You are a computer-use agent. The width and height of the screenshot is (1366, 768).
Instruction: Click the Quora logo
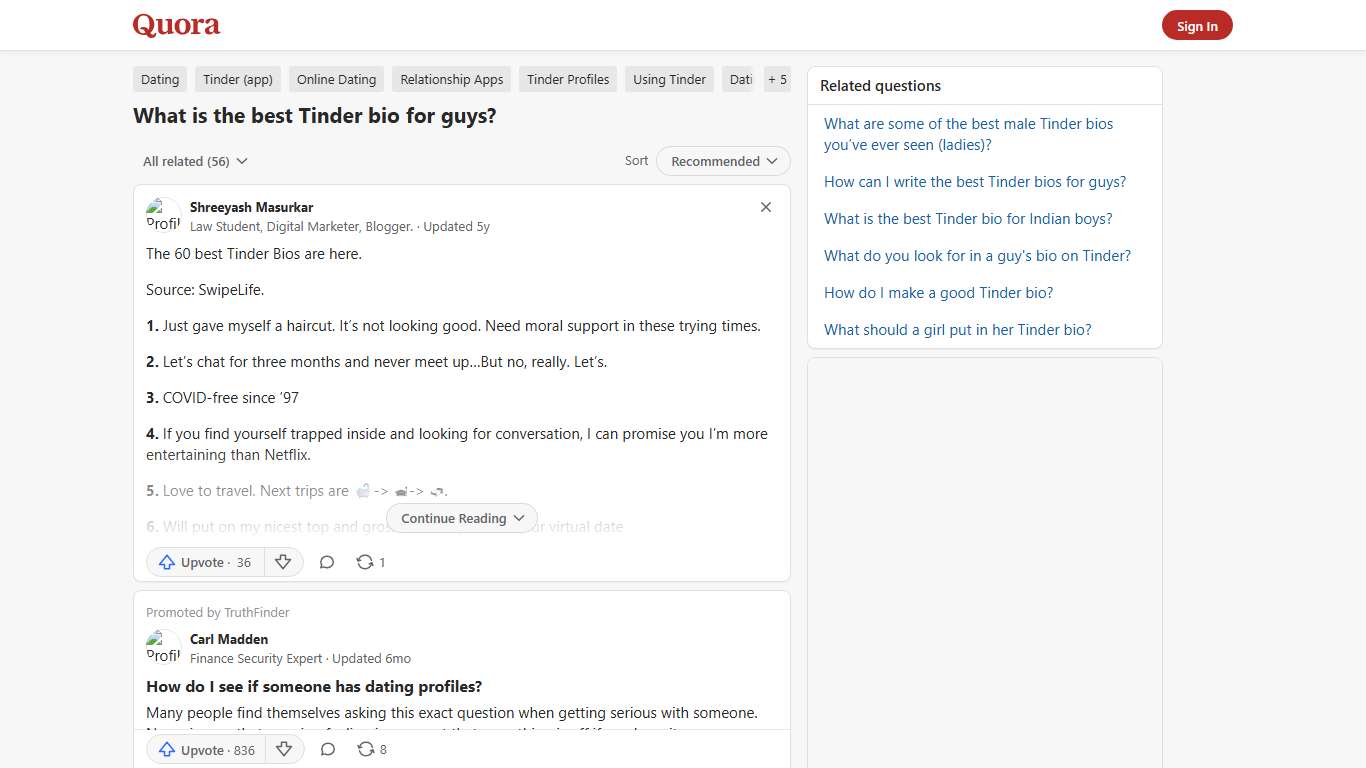pos(176,25)
